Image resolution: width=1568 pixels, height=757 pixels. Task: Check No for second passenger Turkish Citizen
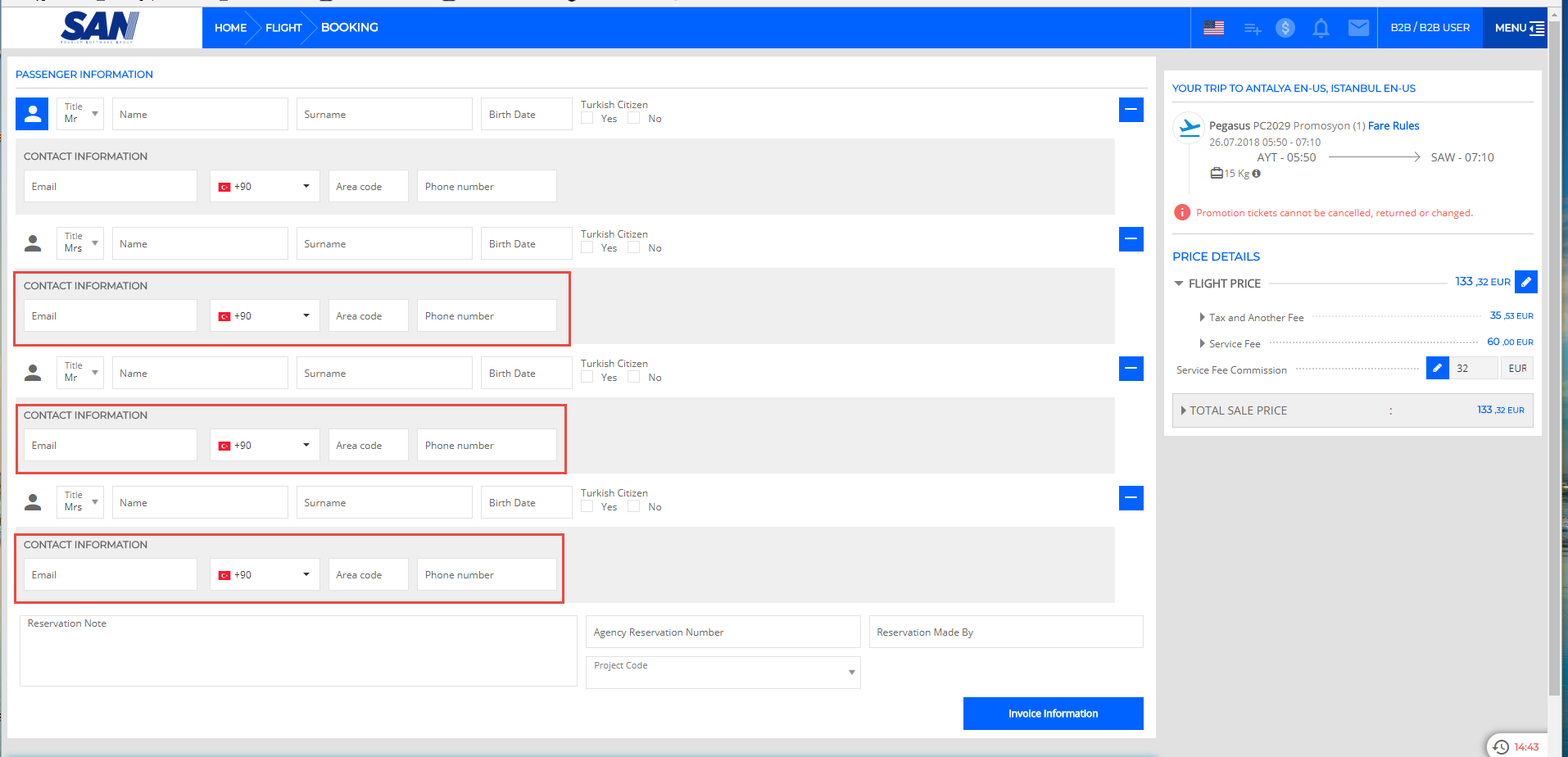634,247
